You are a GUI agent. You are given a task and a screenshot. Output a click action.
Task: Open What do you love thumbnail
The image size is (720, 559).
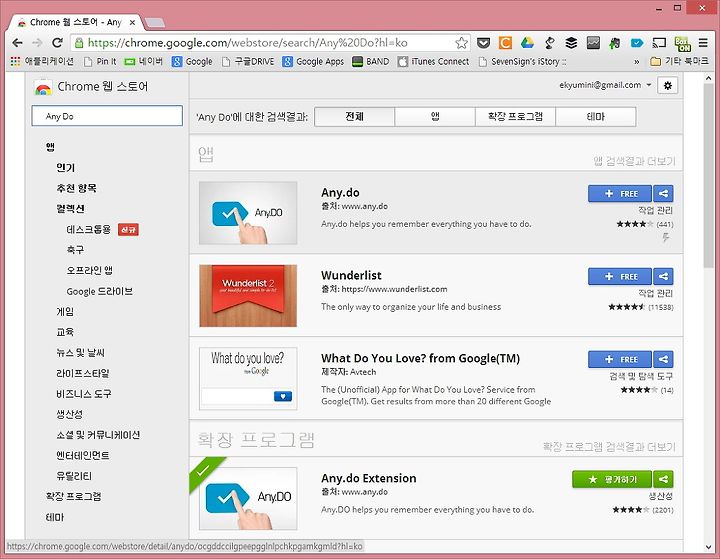tap(248, 378)
